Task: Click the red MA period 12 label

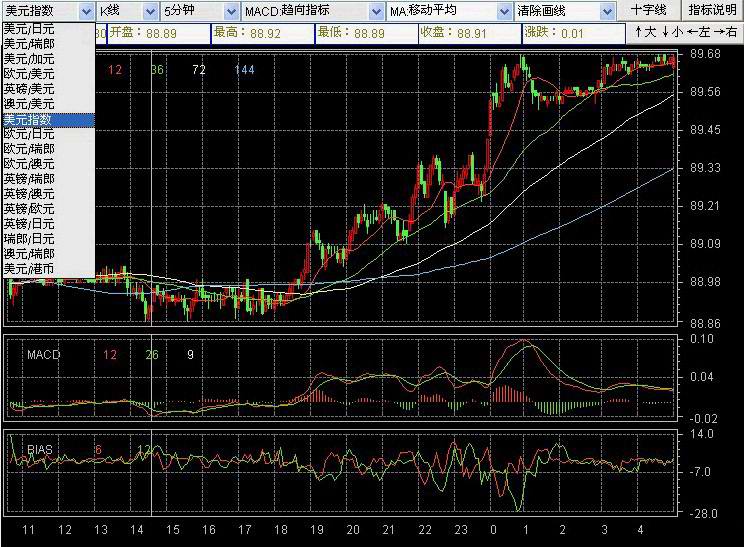Action: [115, 70]
